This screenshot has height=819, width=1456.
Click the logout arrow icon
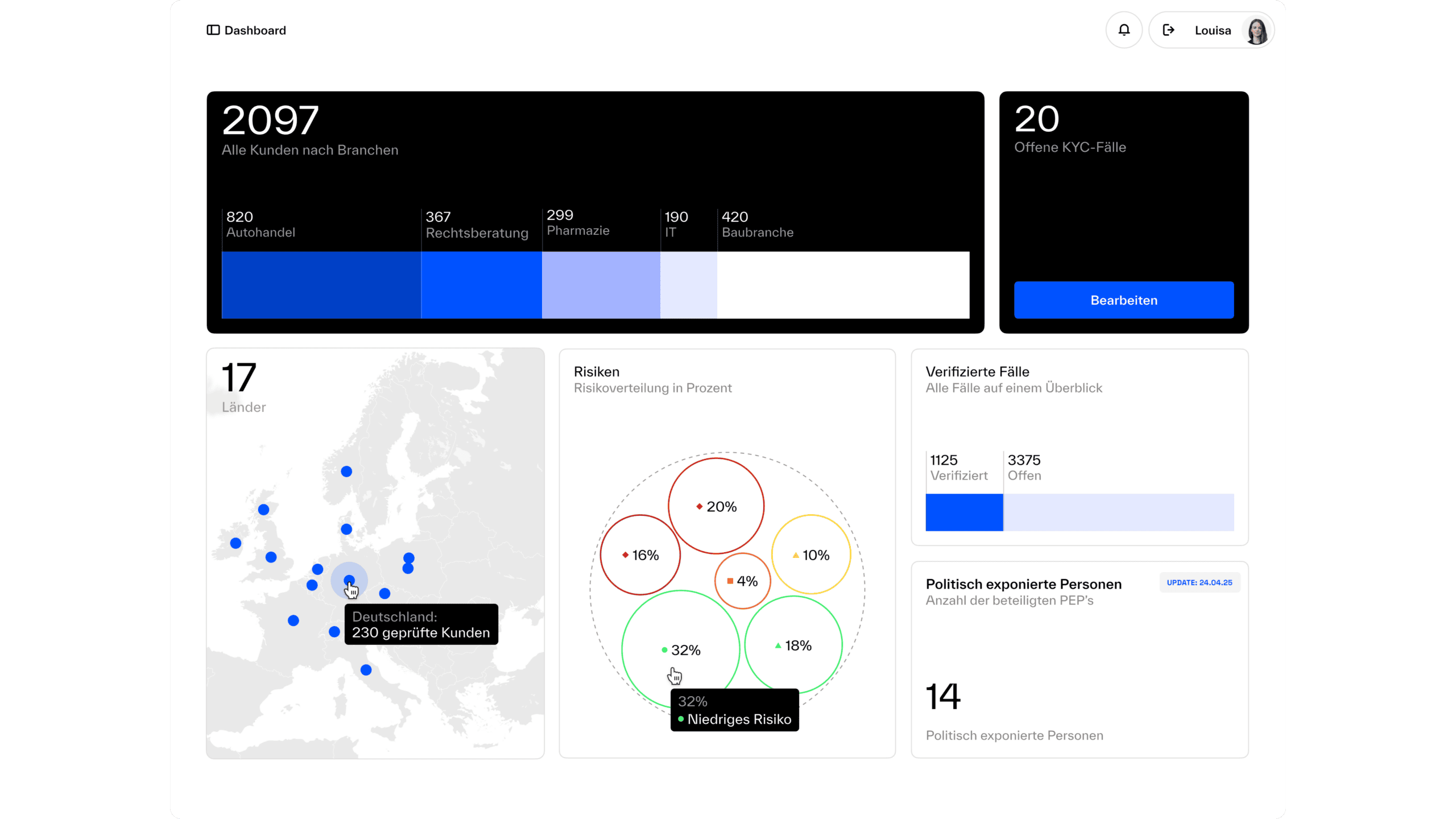[x=1168, y=30]
